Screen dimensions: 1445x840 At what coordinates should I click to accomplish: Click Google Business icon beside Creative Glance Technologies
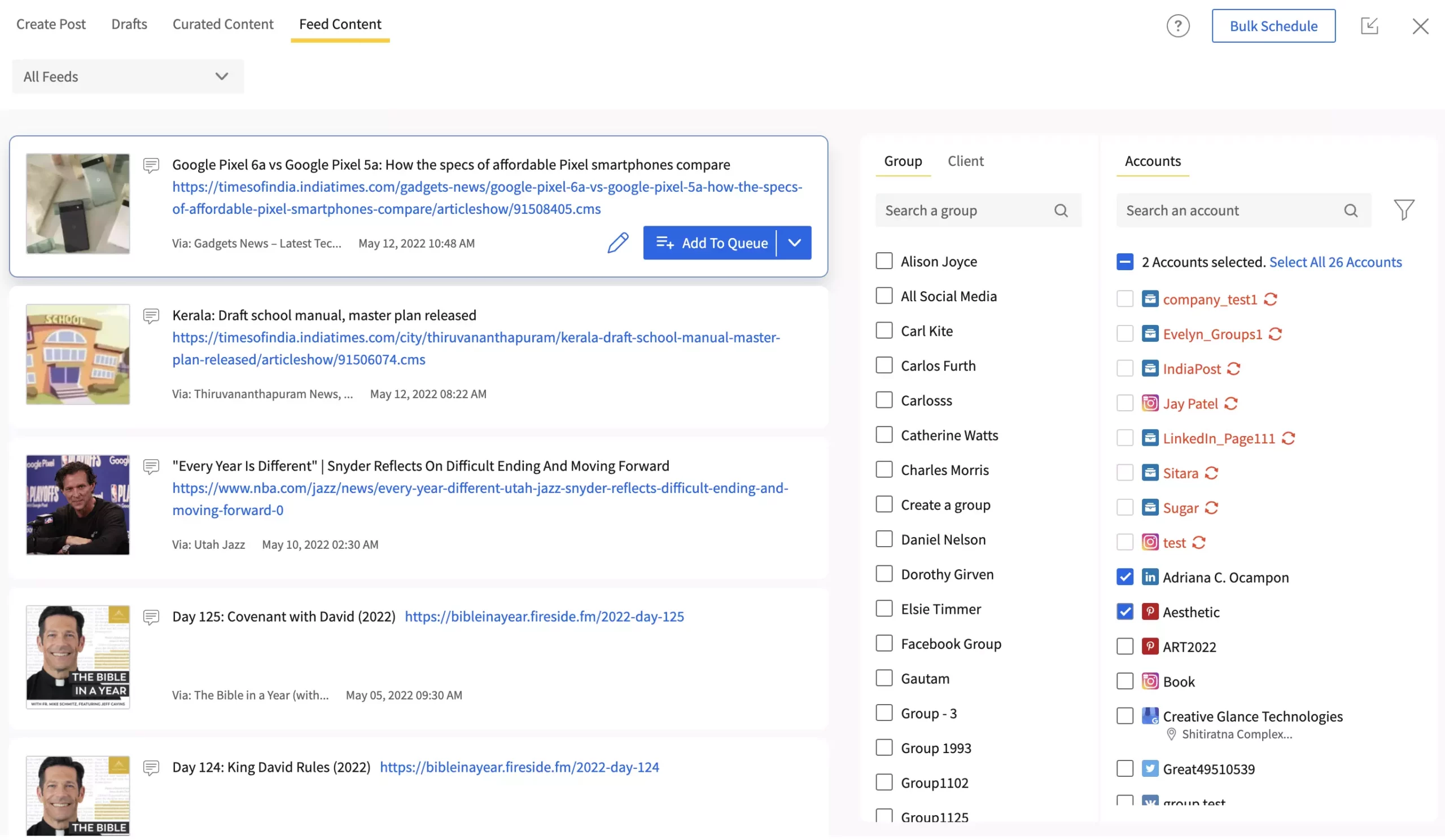point(1149,716)
